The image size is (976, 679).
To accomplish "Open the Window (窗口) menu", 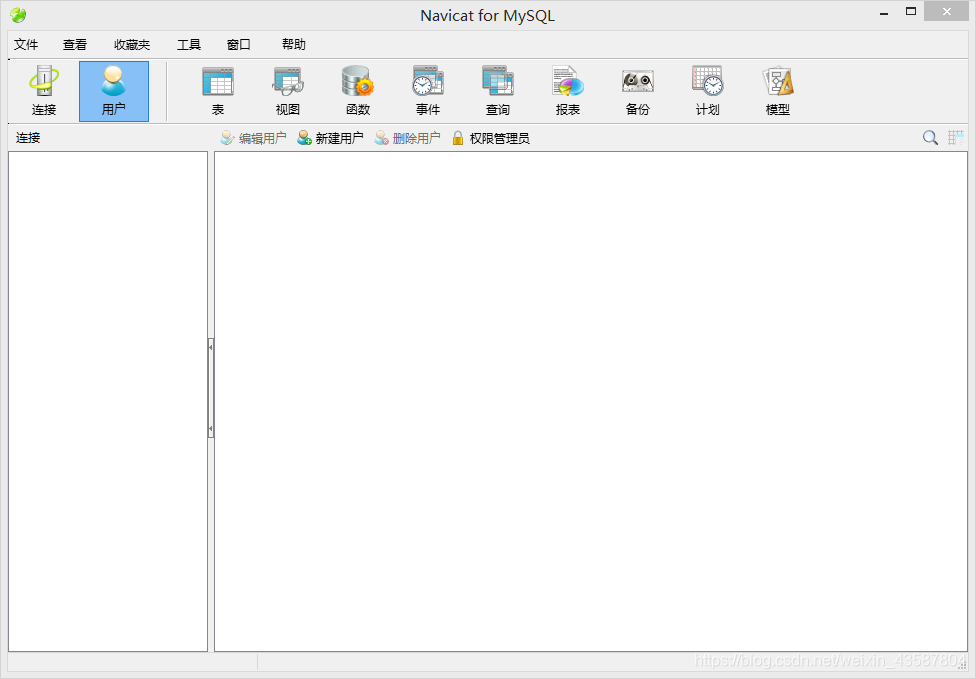I will point(238,45).
